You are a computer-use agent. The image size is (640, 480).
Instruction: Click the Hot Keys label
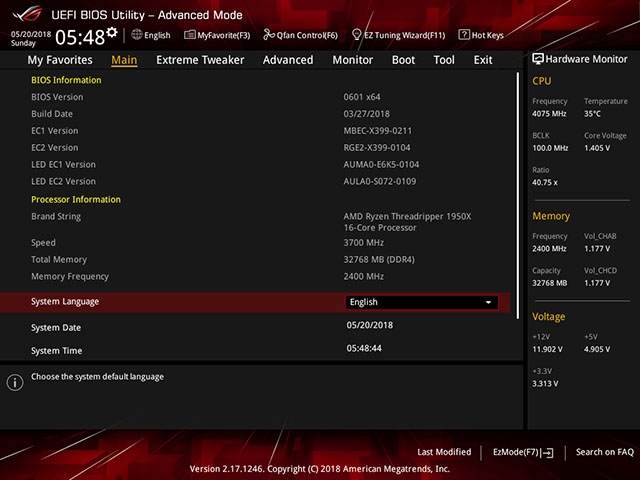click(x=487, y=36)
